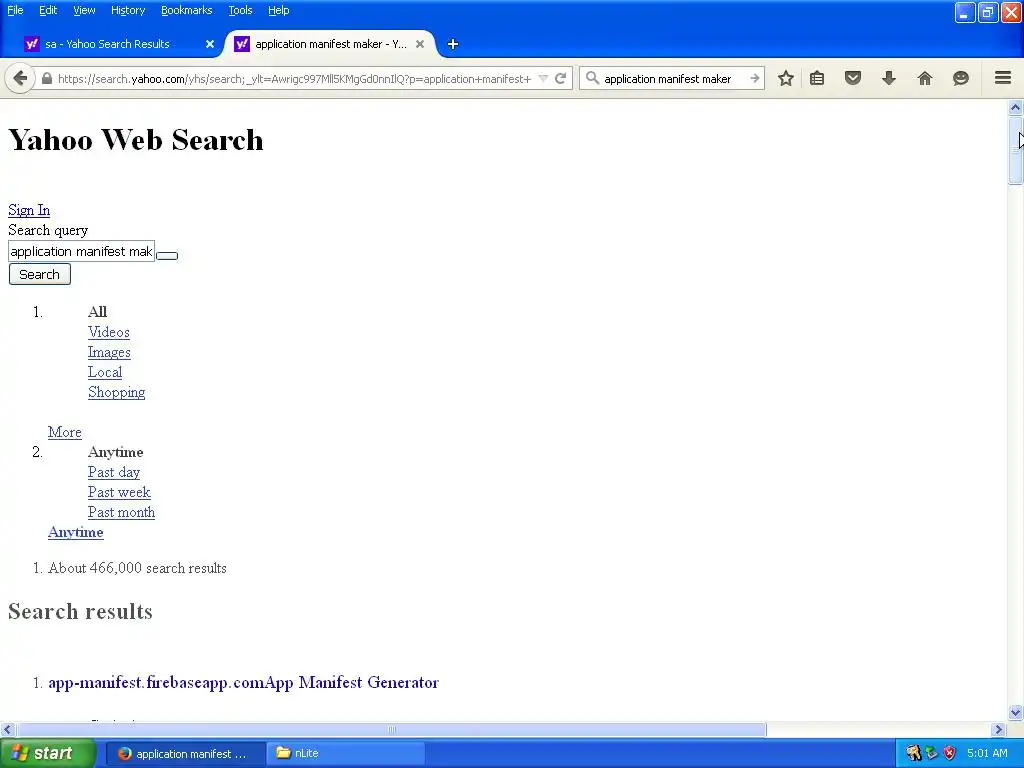
Task: Click the All results filter text
Action: (x=97, y=312)
